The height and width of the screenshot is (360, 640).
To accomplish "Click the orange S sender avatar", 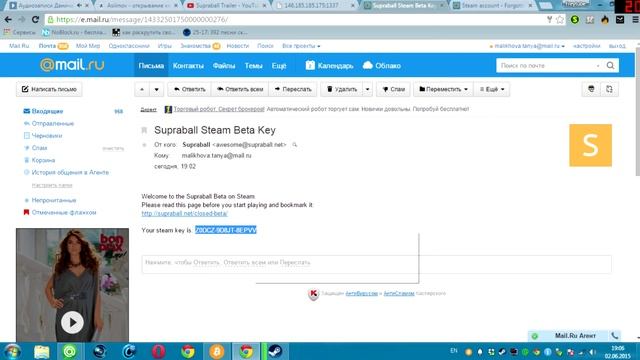I will (x=590, y=145).
